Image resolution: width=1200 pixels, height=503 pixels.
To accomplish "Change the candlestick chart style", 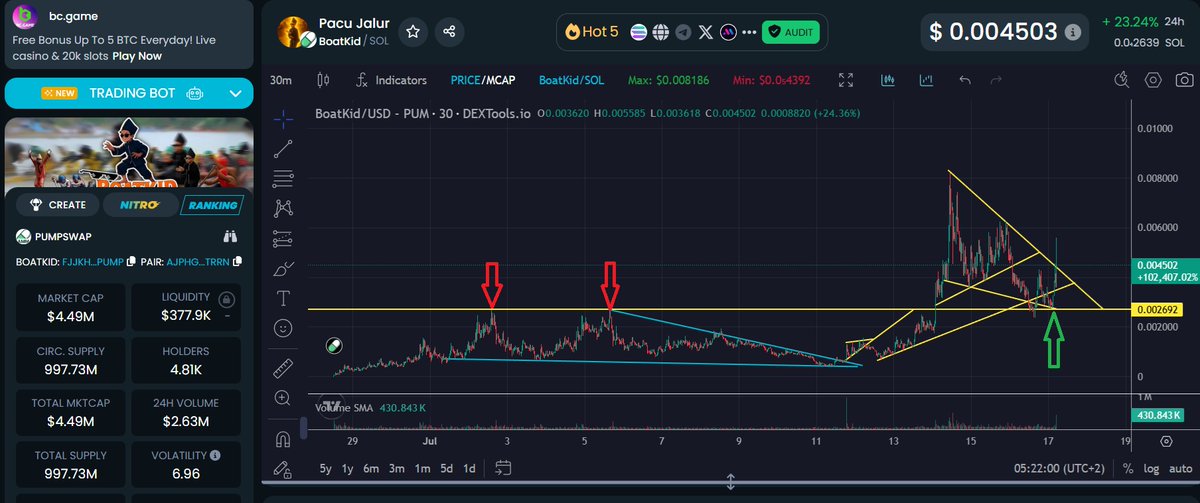I will [322, 80].
